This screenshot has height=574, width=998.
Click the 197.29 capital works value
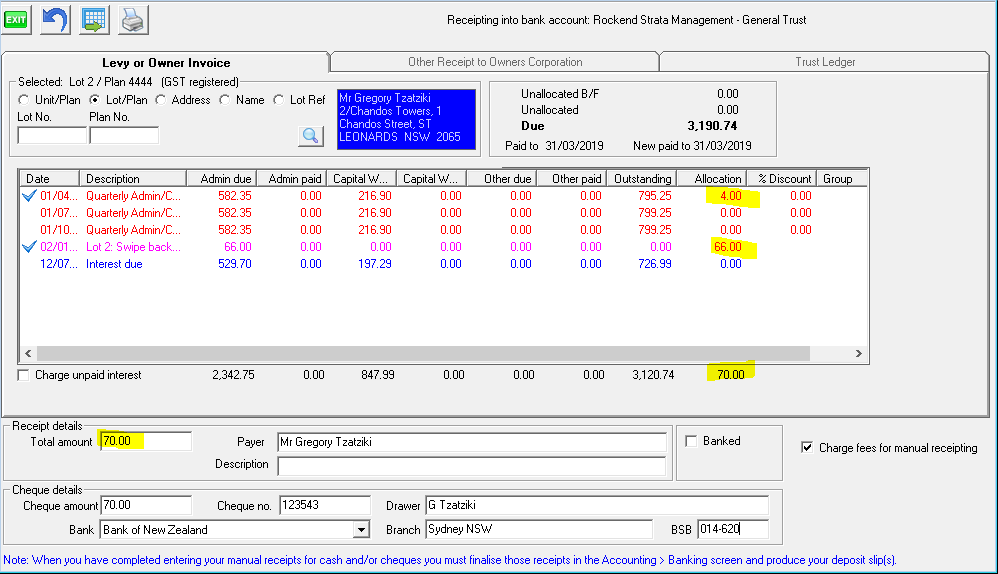[x=374, y=263]
